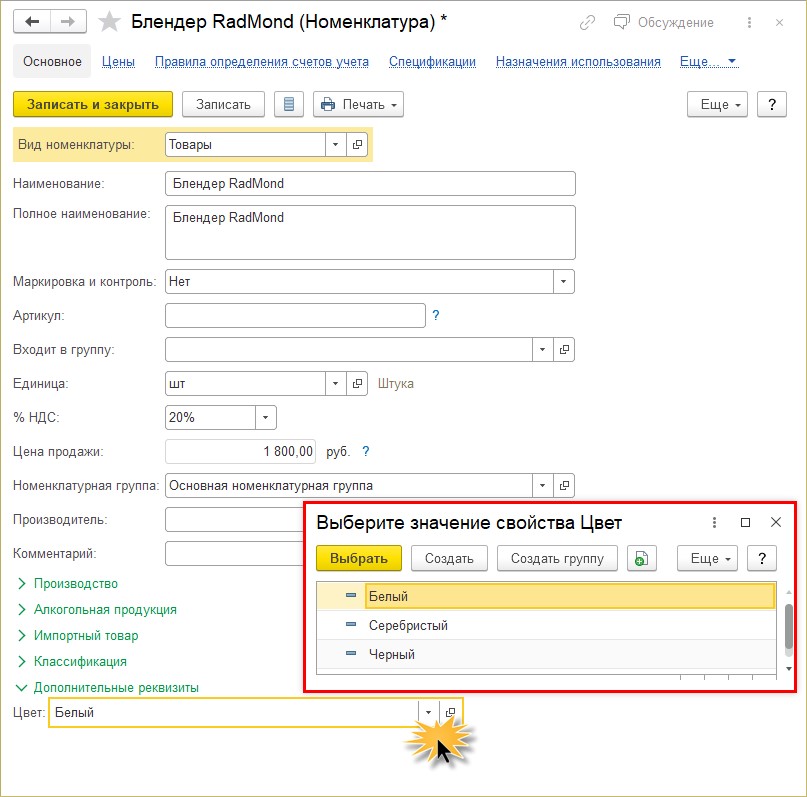This screenshot has height=797, width=807.
Task: Click the green add-copy icon in the dialog
Action: coord(641,558)
